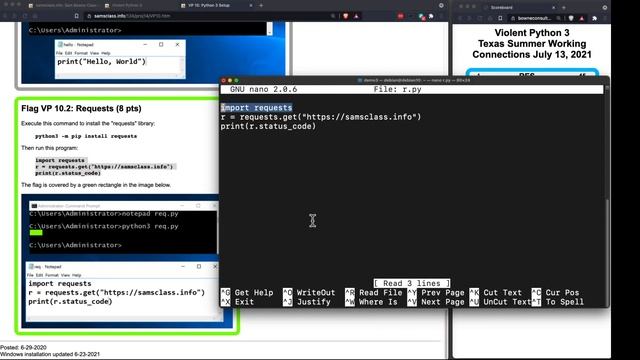Click the bookmark icon beside samsclass.info address

pyautogui.click(x=76, y=16)
